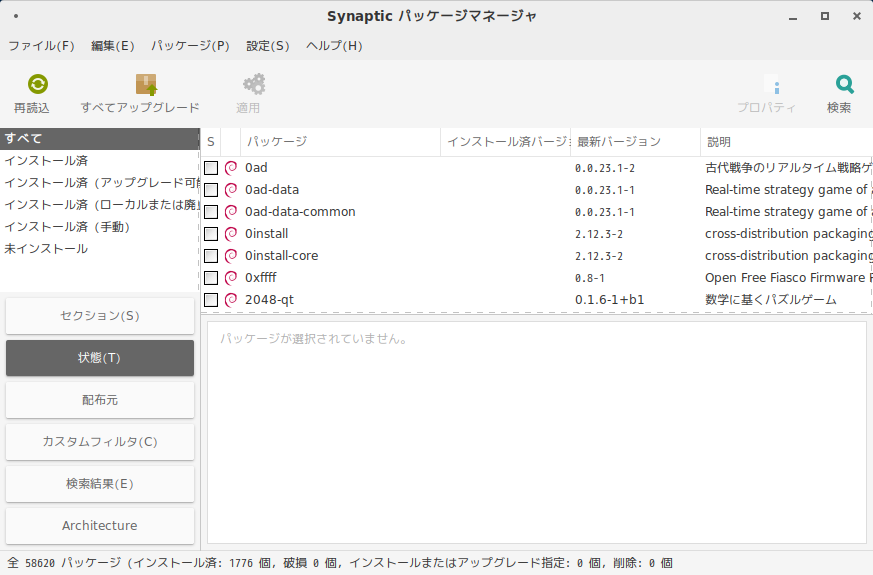Viewport: 873px width, 575px height.
Task: Open the ファイル(F) menu
Action: [x=41, y=46]
